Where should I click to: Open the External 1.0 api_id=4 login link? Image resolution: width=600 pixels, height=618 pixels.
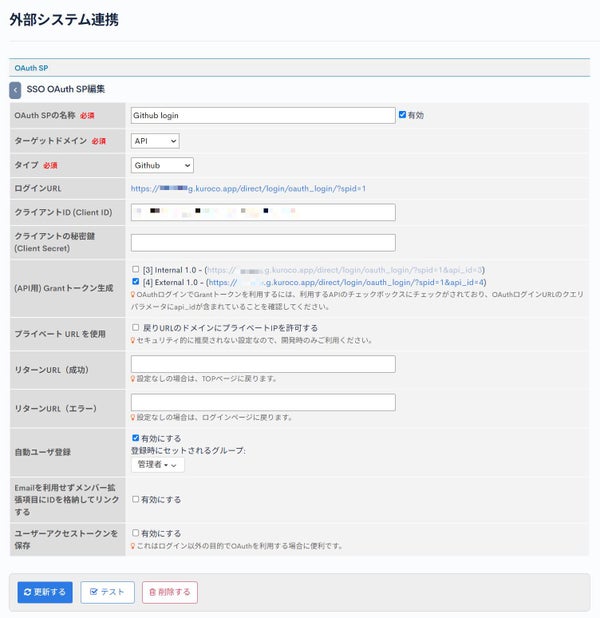coord(346,282)
